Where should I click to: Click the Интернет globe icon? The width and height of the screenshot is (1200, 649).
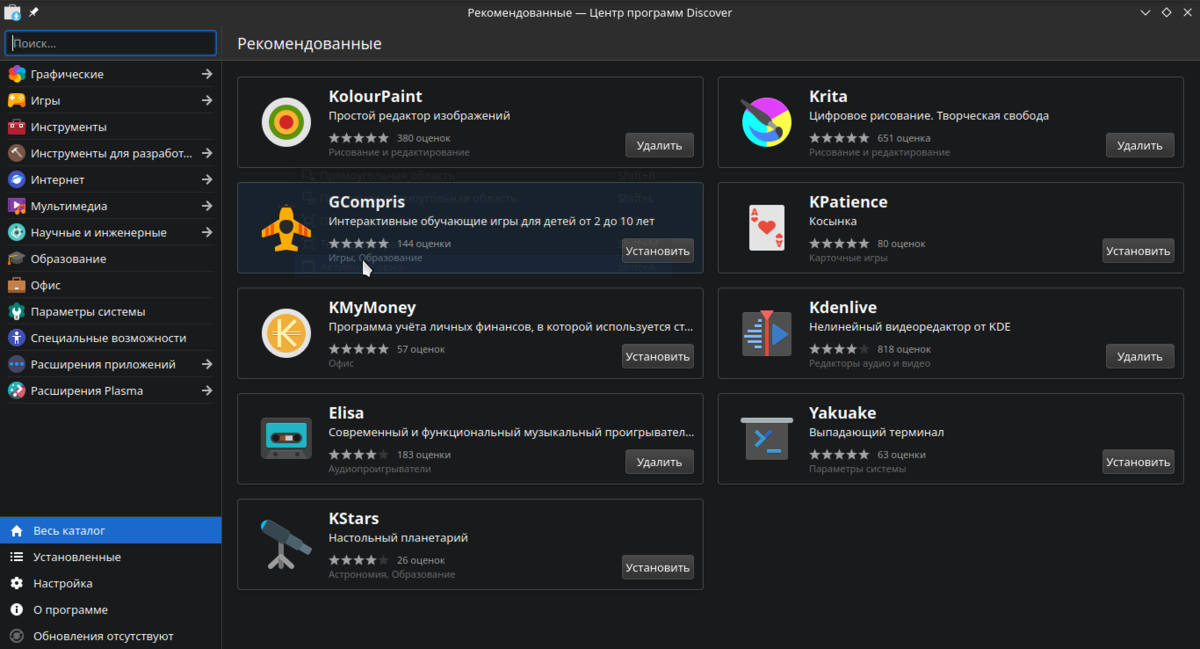(x=16, y=180)
